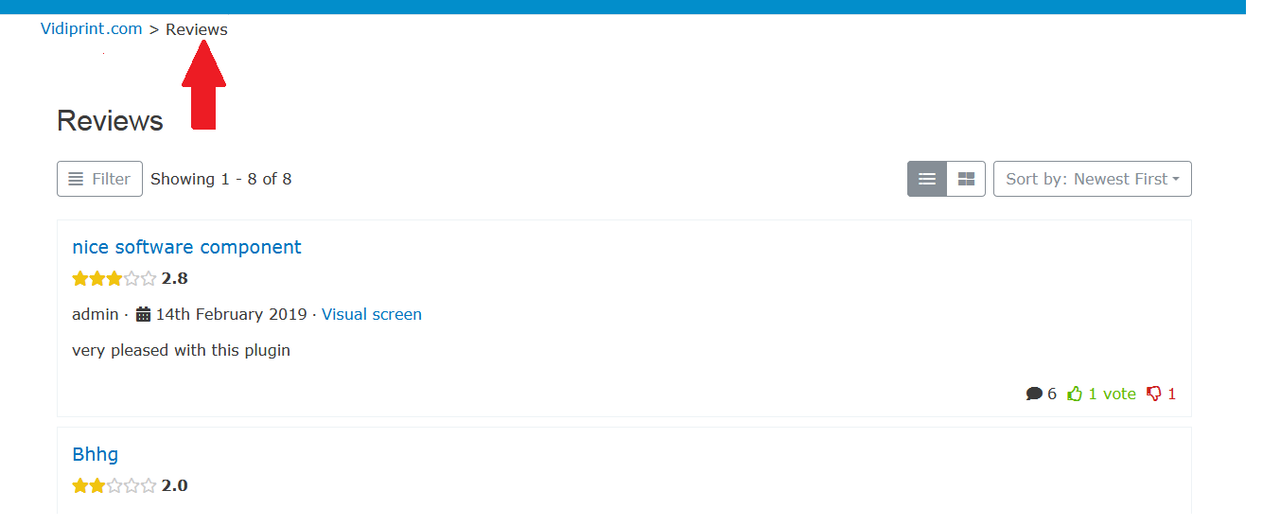Click the '14th February 2019' date text

tap(231, 314)
